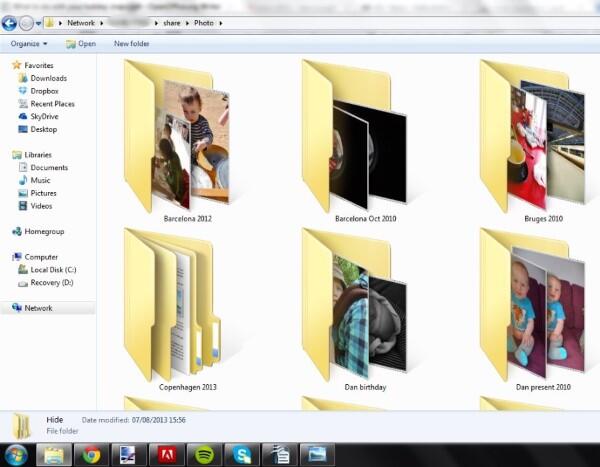Click the Network segment in address bar
The image size is (600, 467).
(x=81, y=23)
